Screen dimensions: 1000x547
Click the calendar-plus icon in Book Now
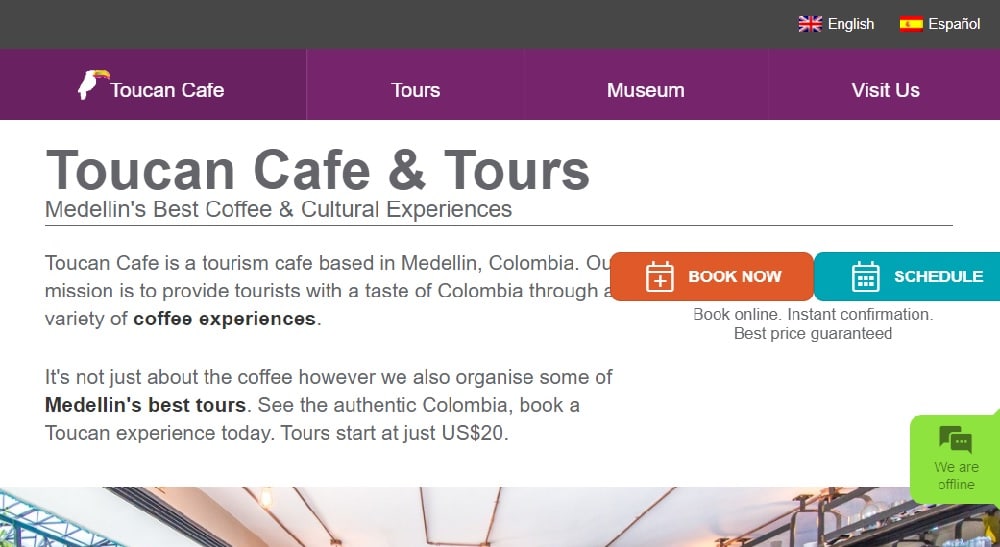click(x=660, y=277)
